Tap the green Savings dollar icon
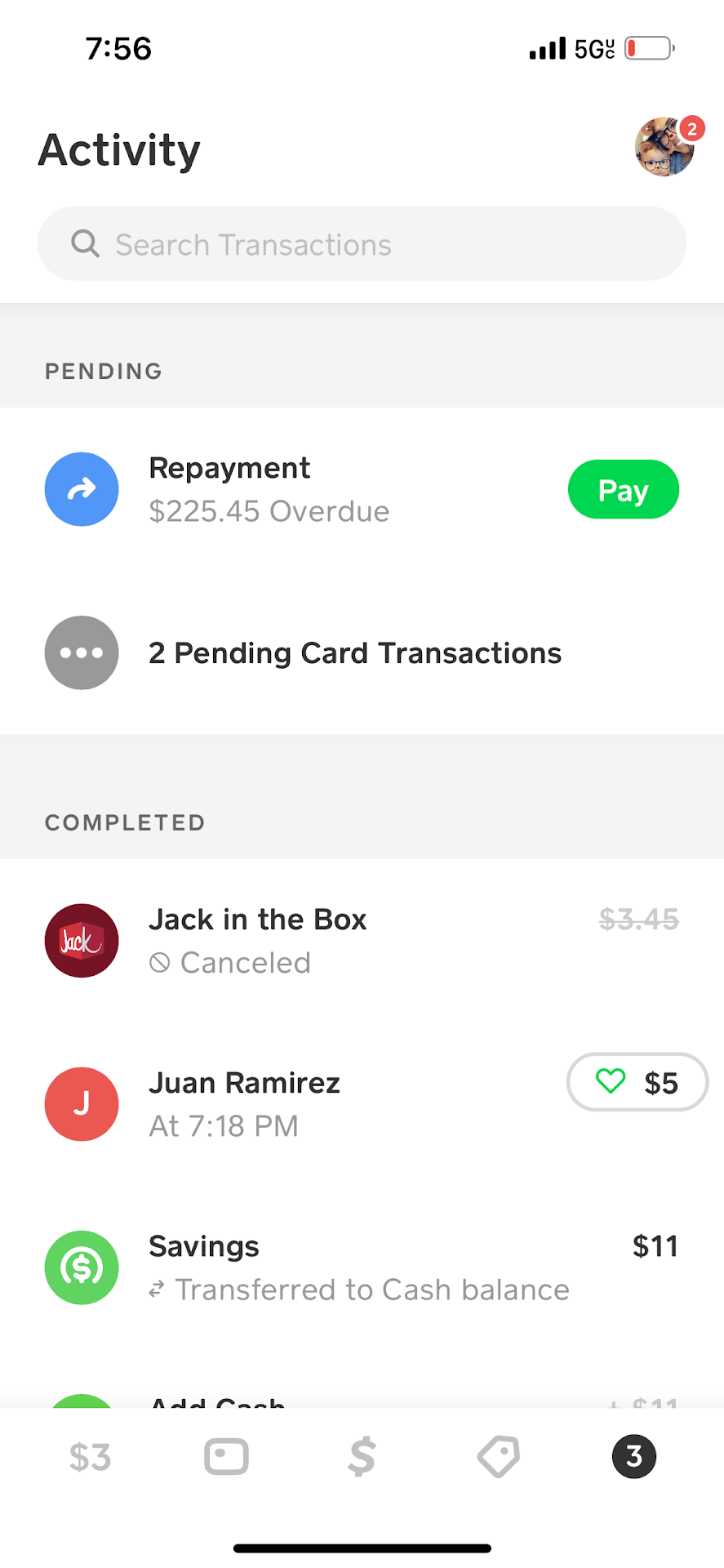724x1568 pixels. pos(82,1267)
